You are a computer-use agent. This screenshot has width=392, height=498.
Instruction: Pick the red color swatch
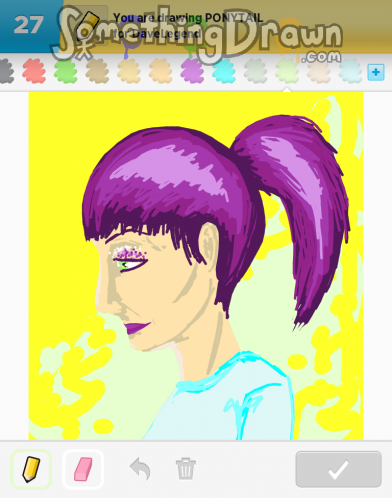click(x=34, y=71)
